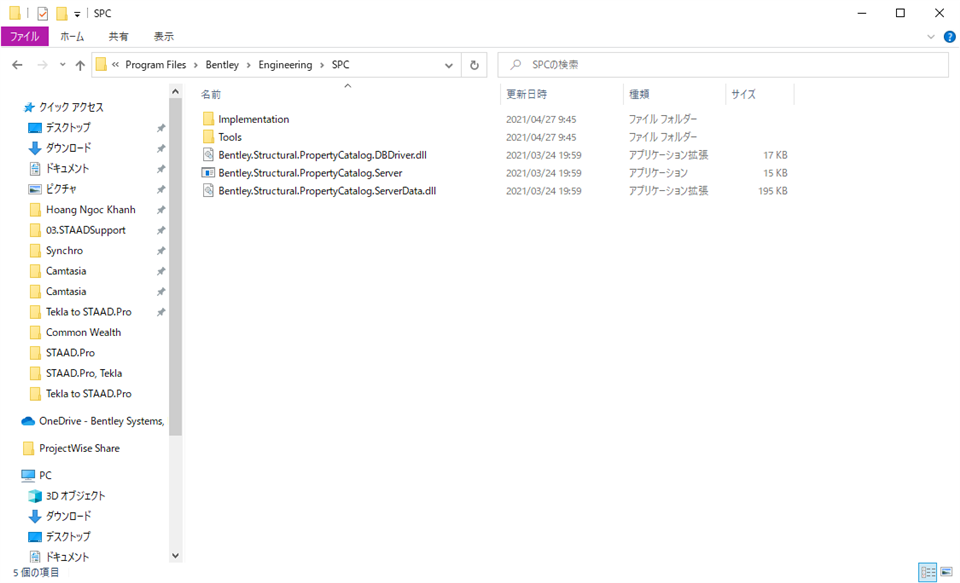The width and height of the screenshot is (960, 583).
Task: Select the DBDriver.dll file icon
Action: tap(208, 155)
